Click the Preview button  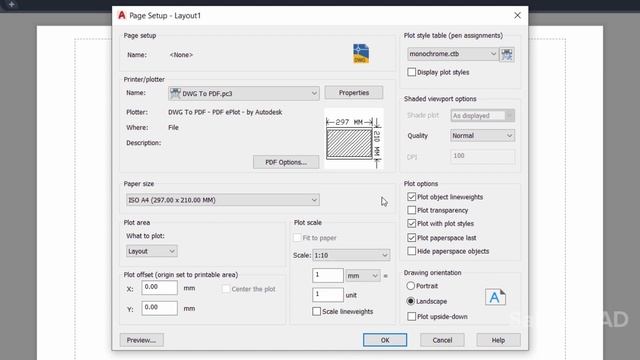(142, 340)
